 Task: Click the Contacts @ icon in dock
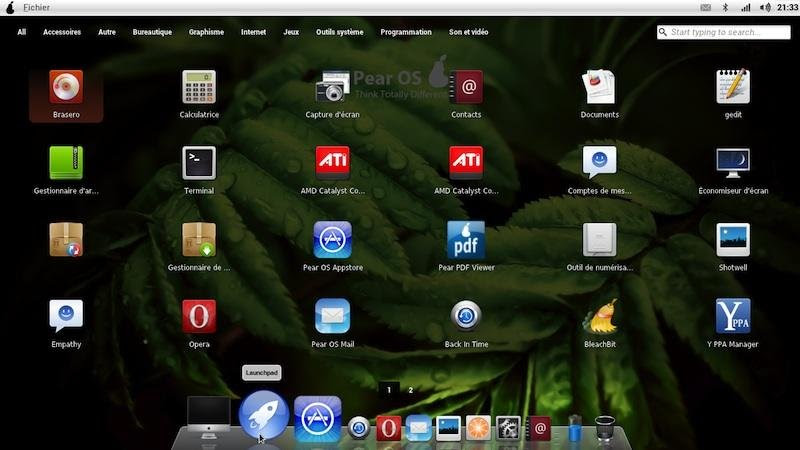538,428
